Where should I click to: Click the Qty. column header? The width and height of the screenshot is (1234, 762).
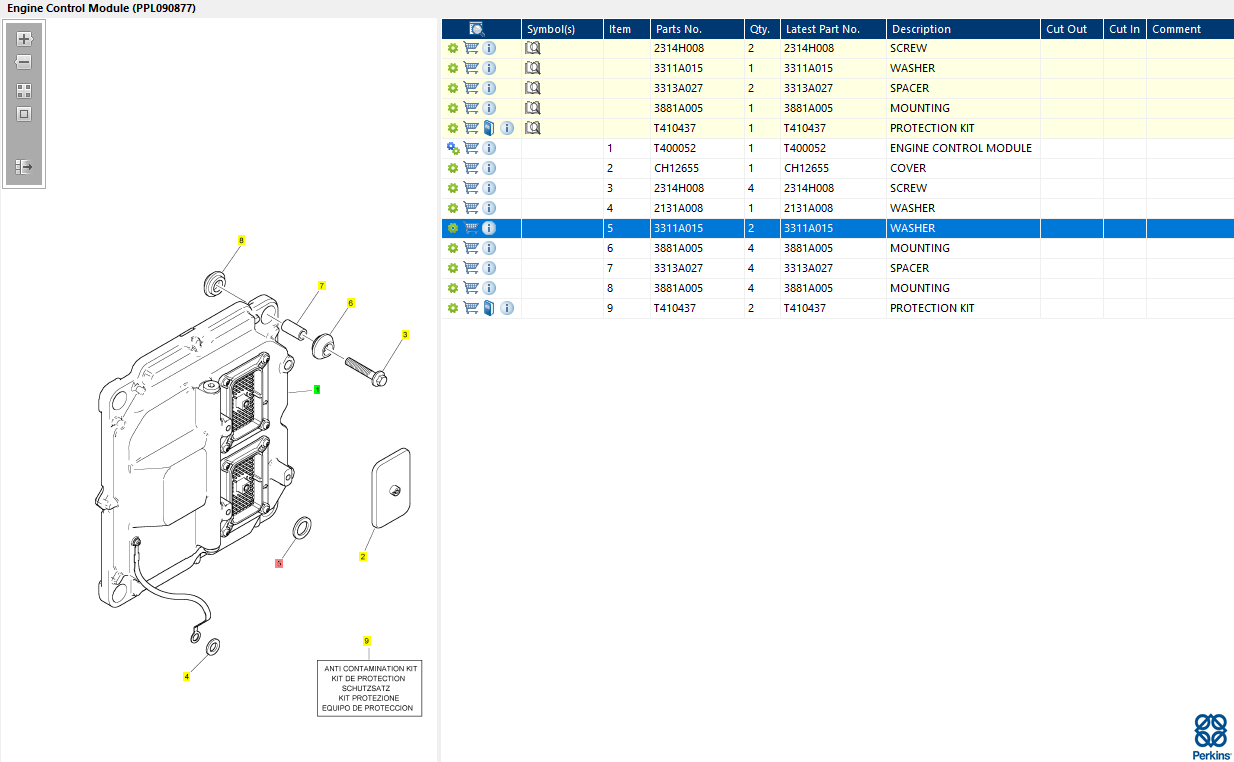[760, 29]
